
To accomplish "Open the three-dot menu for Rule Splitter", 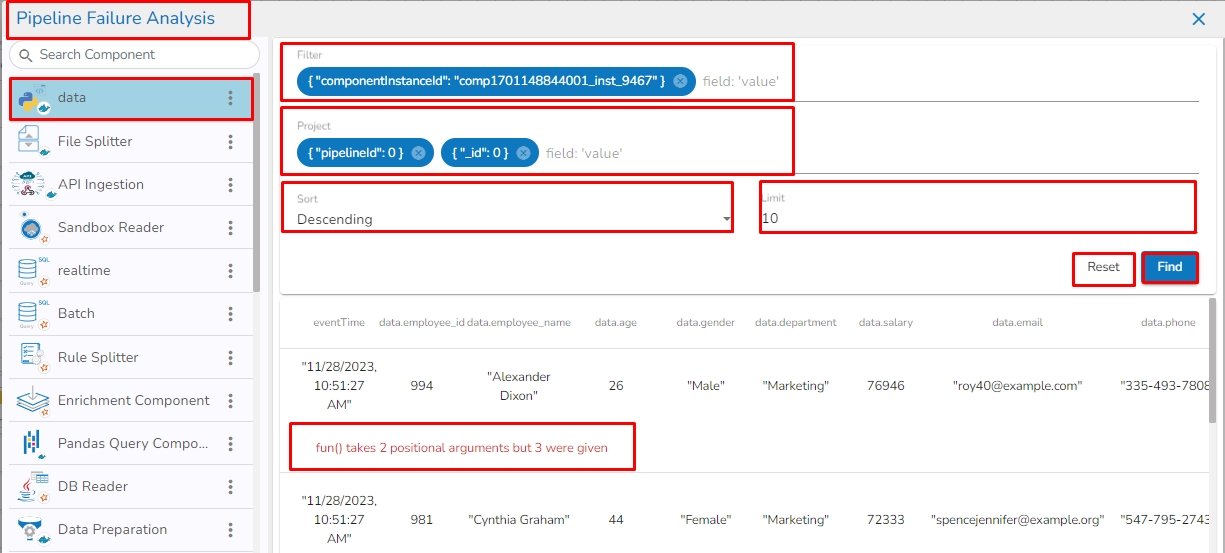I will pos(230,357).
